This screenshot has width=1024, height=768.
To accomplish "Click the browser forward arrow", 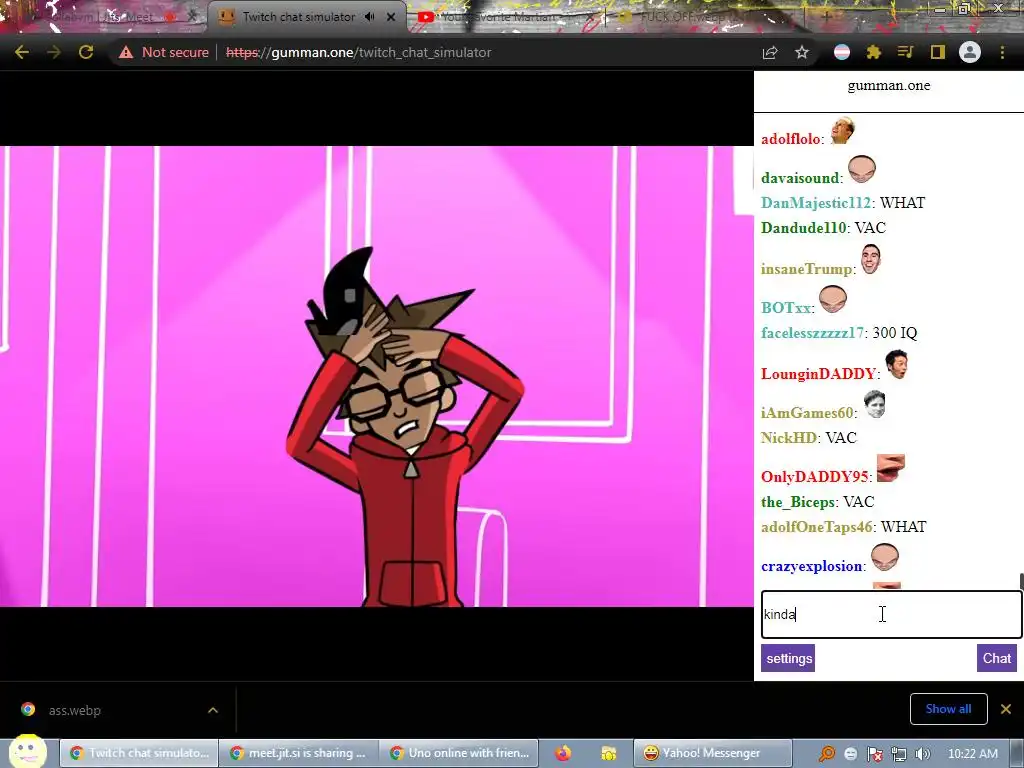I will [54, 52].
